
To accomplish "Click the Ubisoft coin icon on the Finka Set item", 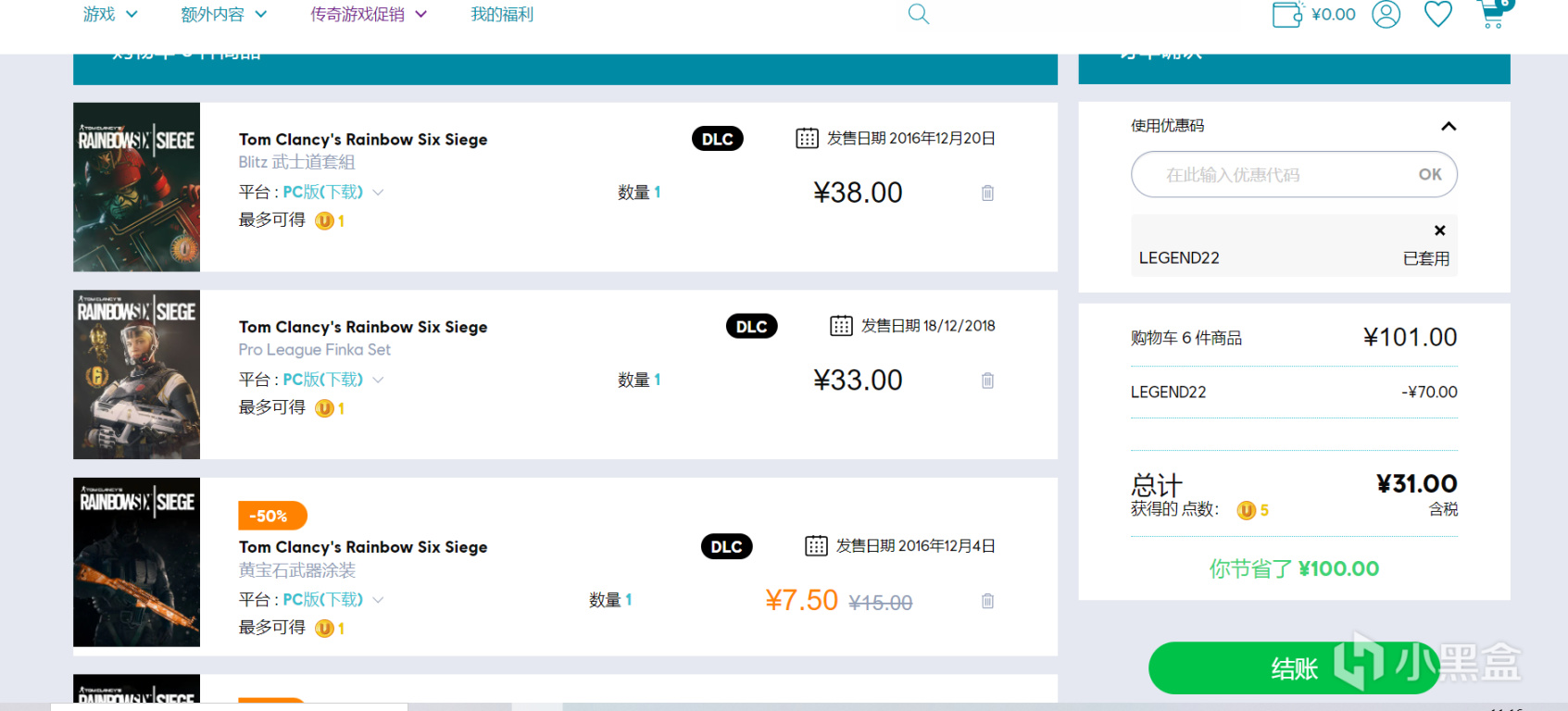I will [324, 408].
